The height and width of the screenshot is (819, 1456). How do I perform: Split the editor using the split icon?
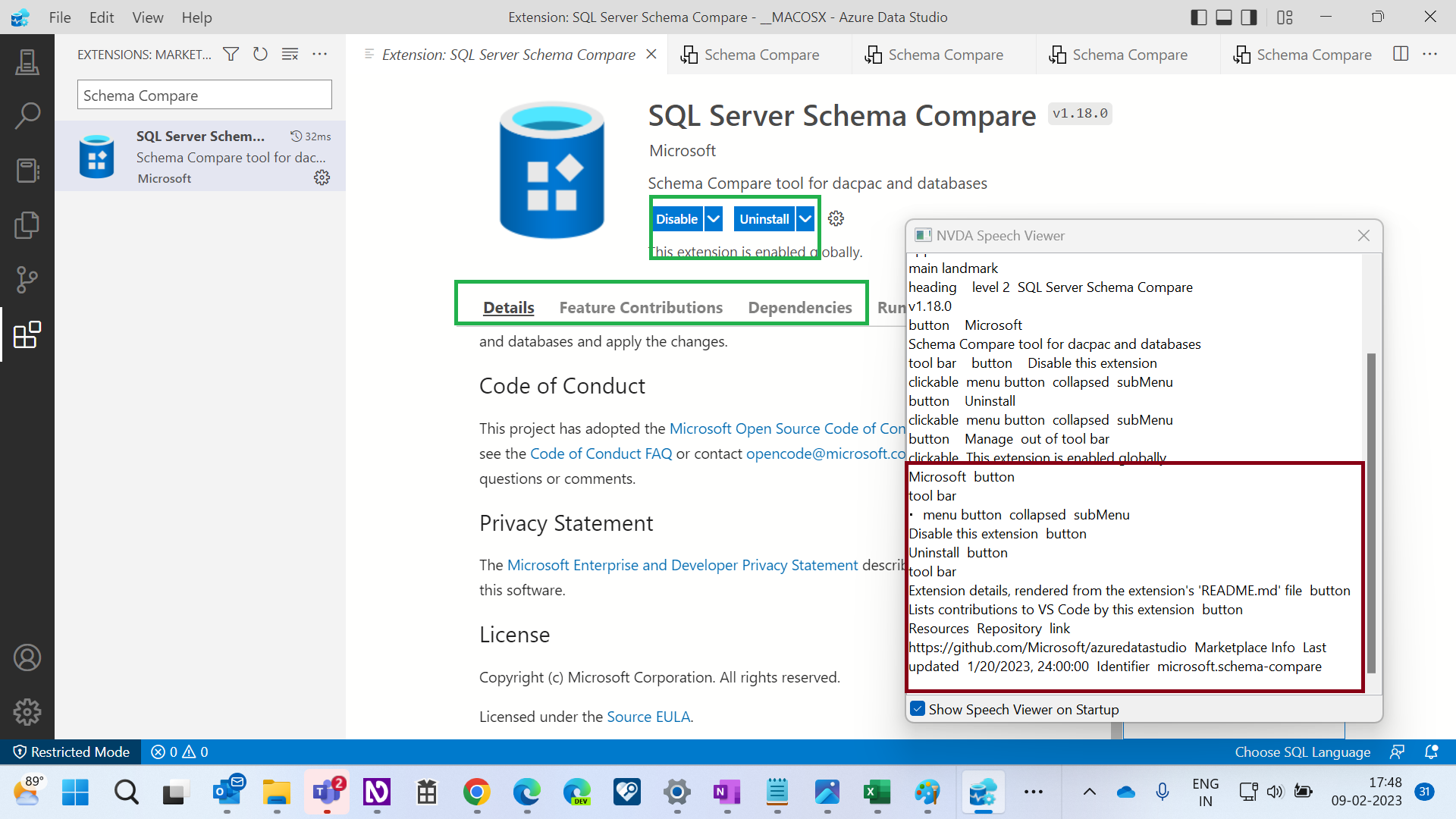pos(1399,54)
